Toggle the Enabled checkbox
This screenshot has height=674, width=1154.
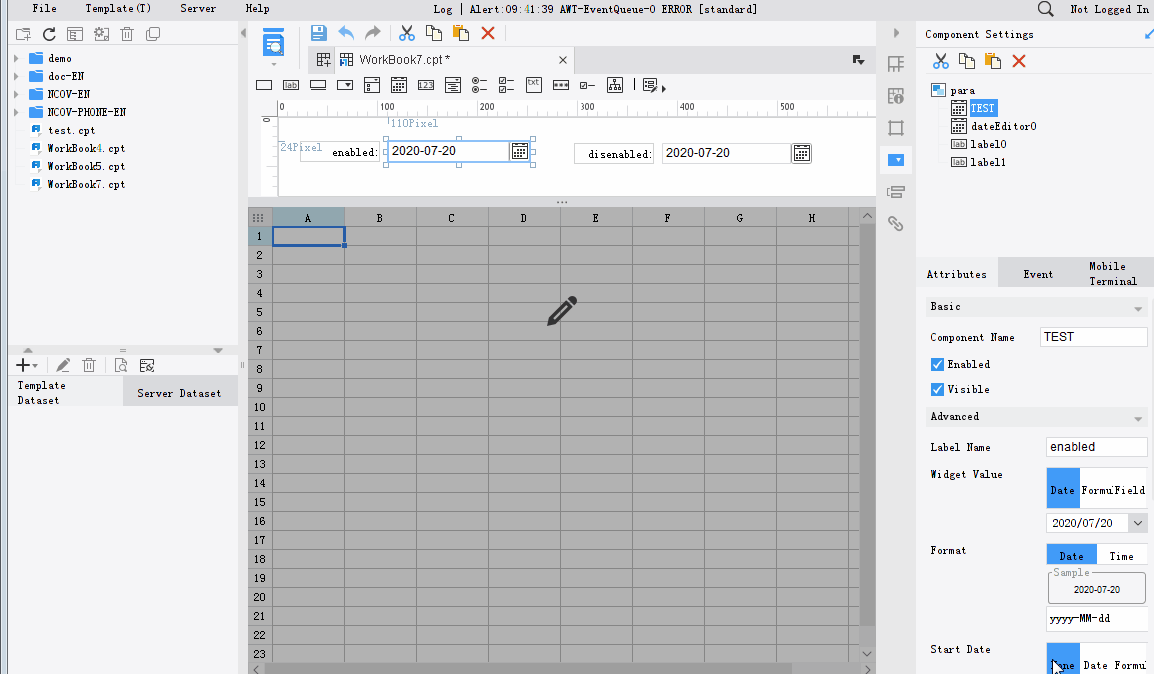pos(937,364)
